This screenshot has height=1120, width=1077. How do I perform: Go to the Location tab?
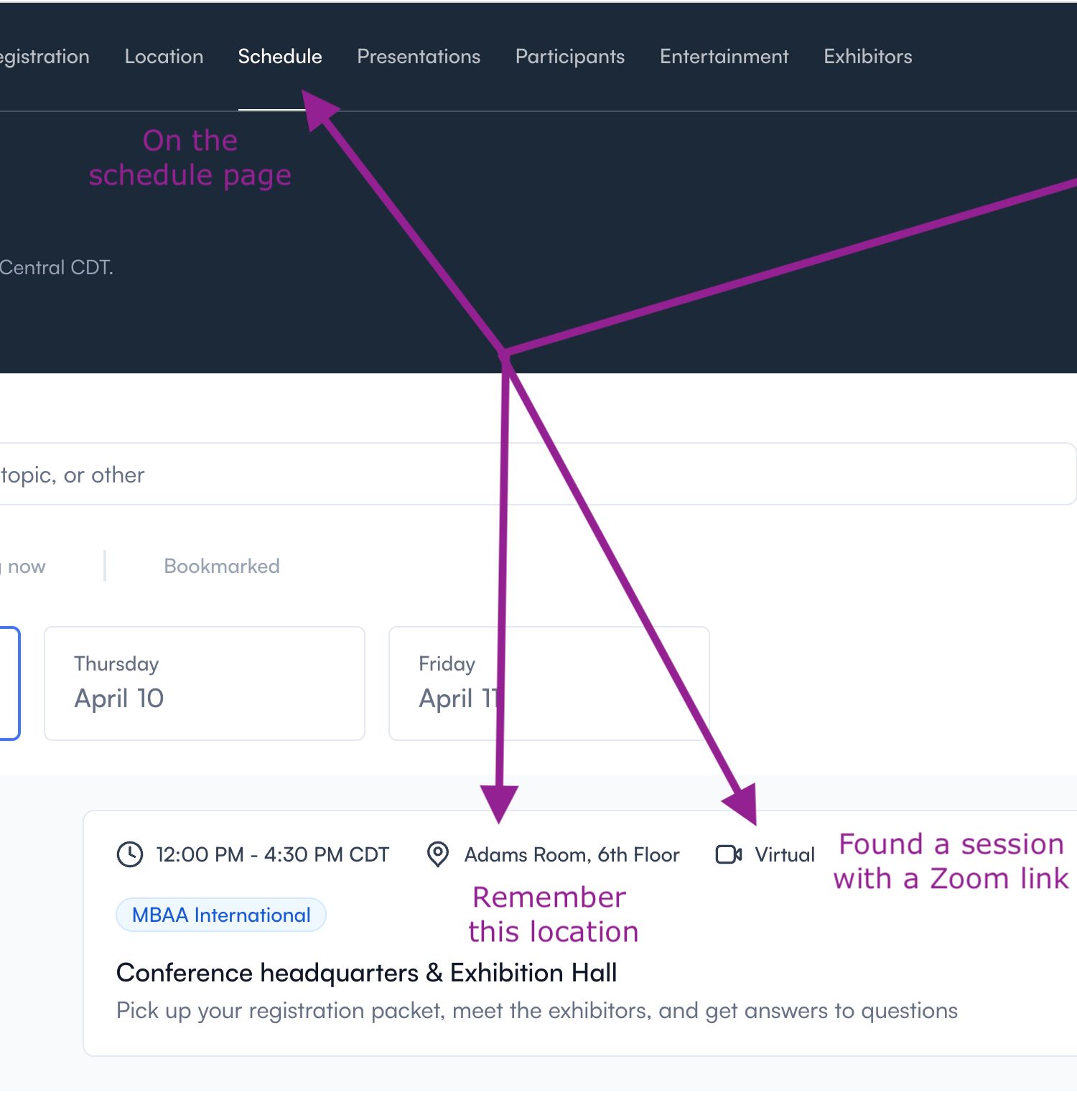pyautogui.click(x=164, y=57)
